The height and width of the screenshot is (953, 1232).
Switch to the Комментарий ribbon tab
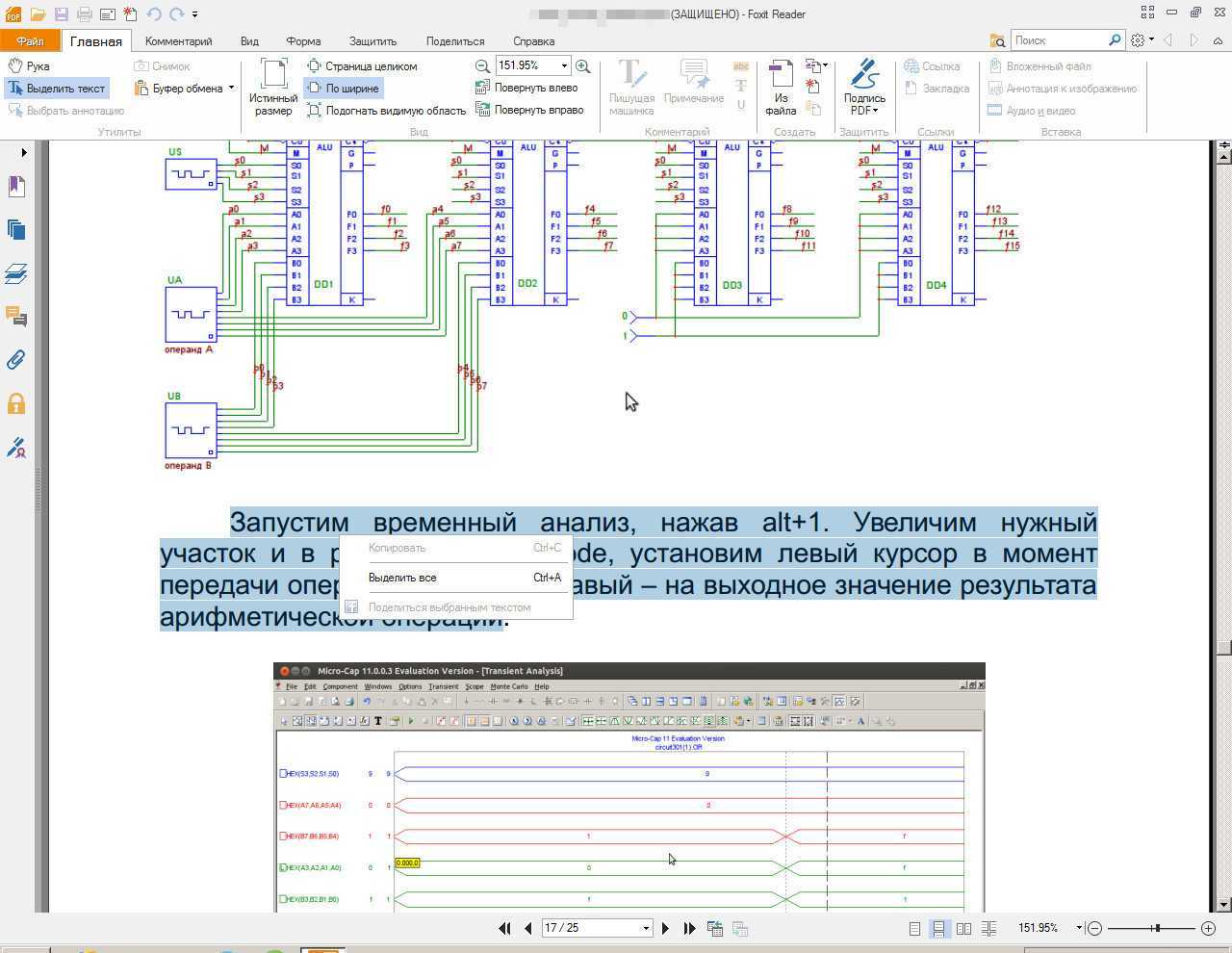(178, 41)
